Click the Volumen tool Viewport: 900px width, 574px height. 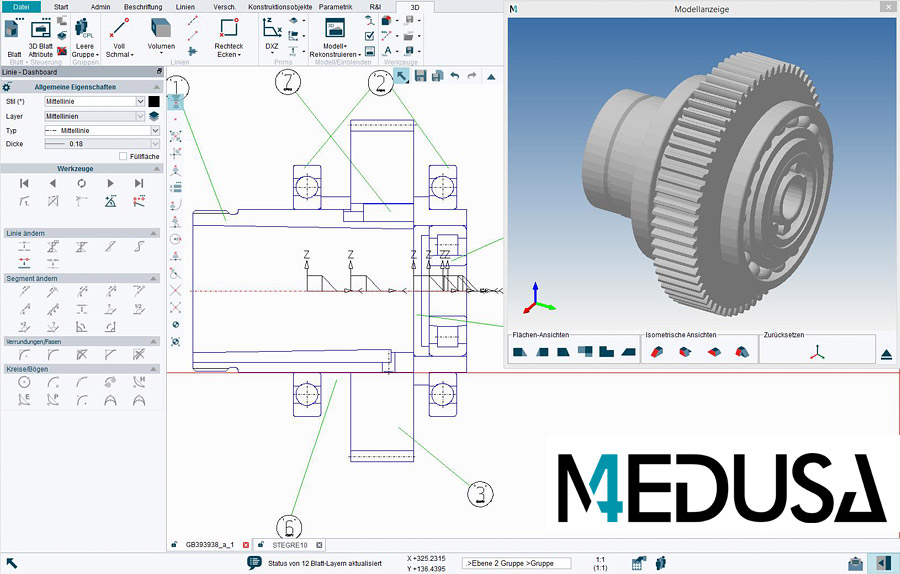(x=161, y=34)
